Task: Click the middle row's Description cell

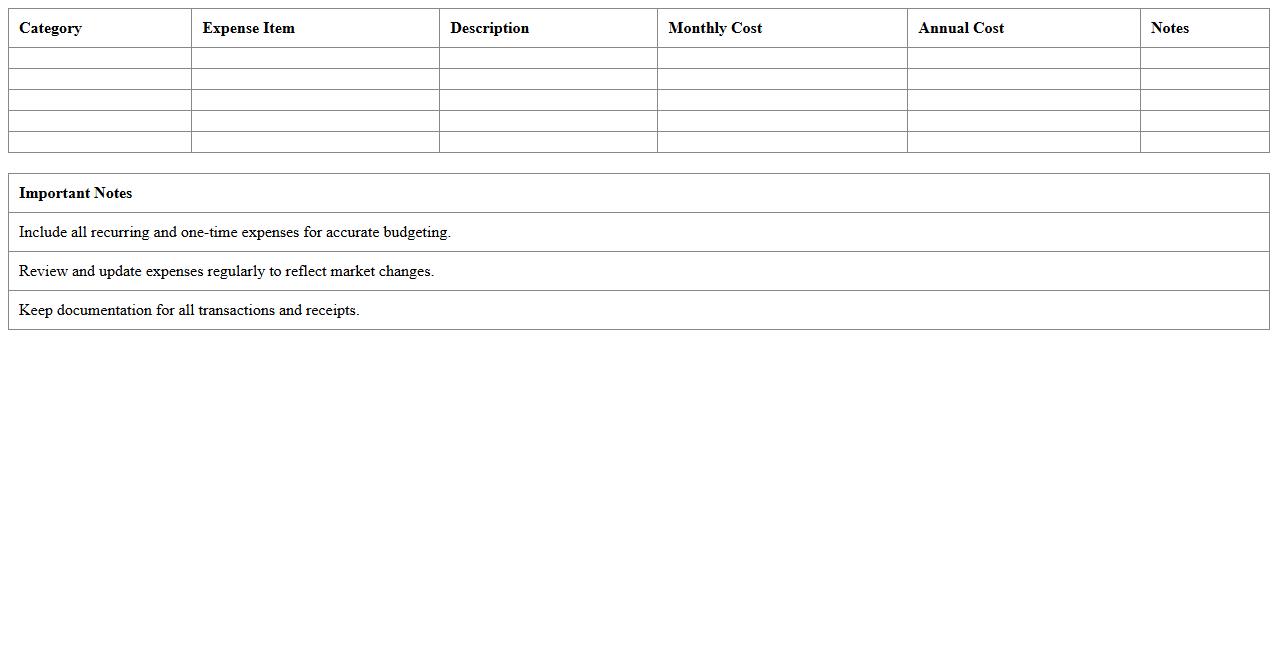Action: [547, 100]
